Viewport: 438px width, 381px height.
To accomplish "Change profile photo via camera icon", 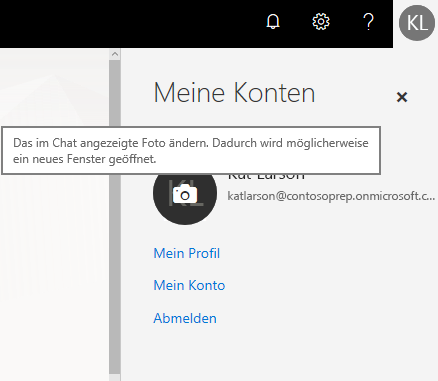I will (185, 193).
